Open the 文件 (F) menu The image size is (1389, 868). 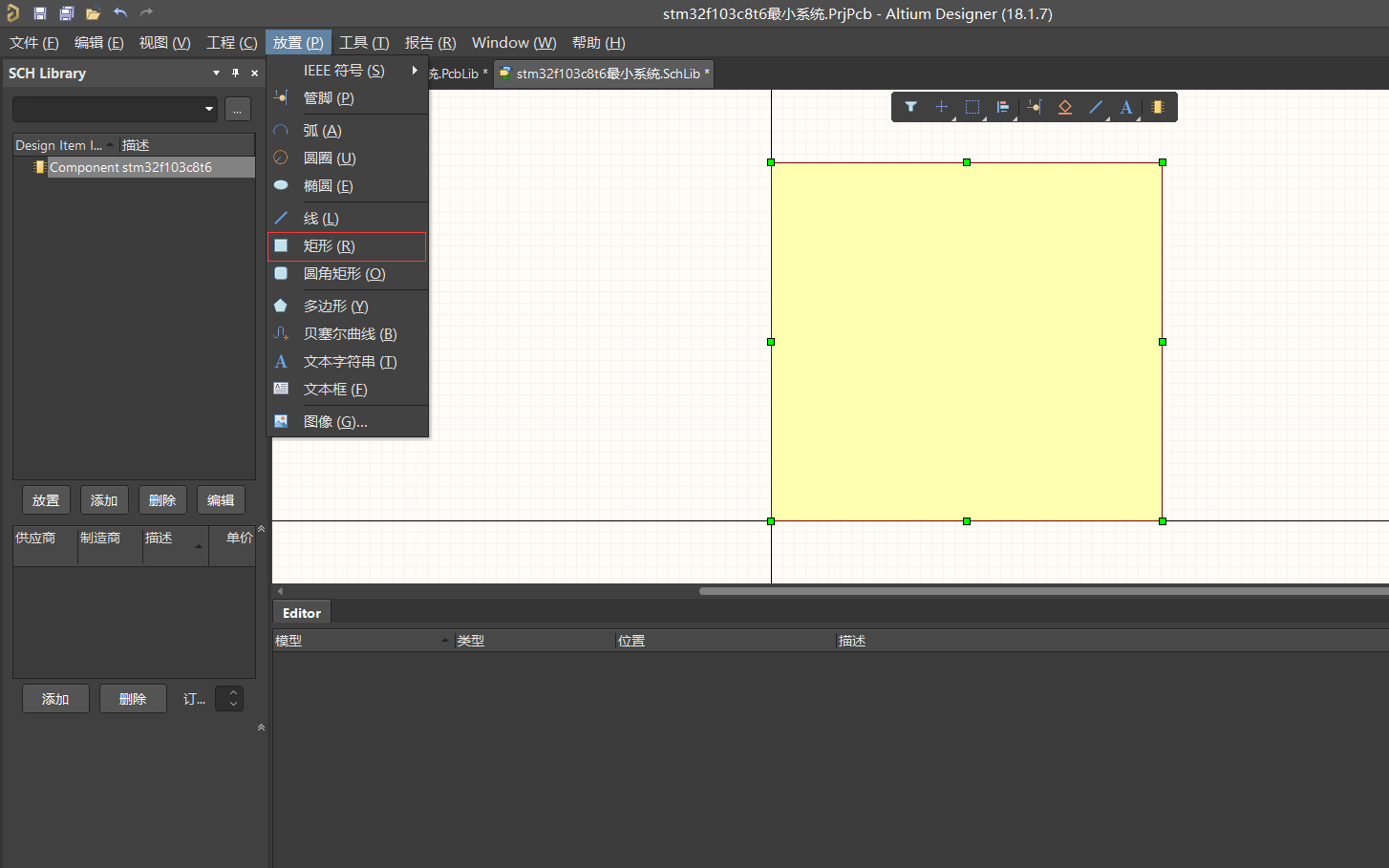coord(34,43)
